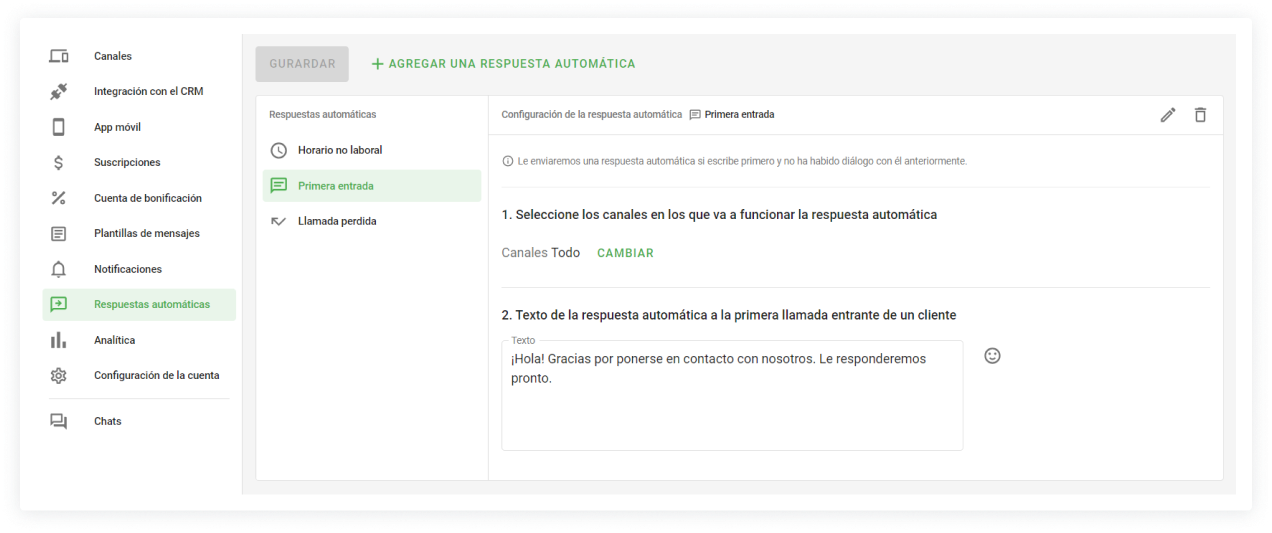The height and width of the screenshot is (533, 1272).
Task: Open Plantillas de mensajes menu item
Action: click(146, 234)
